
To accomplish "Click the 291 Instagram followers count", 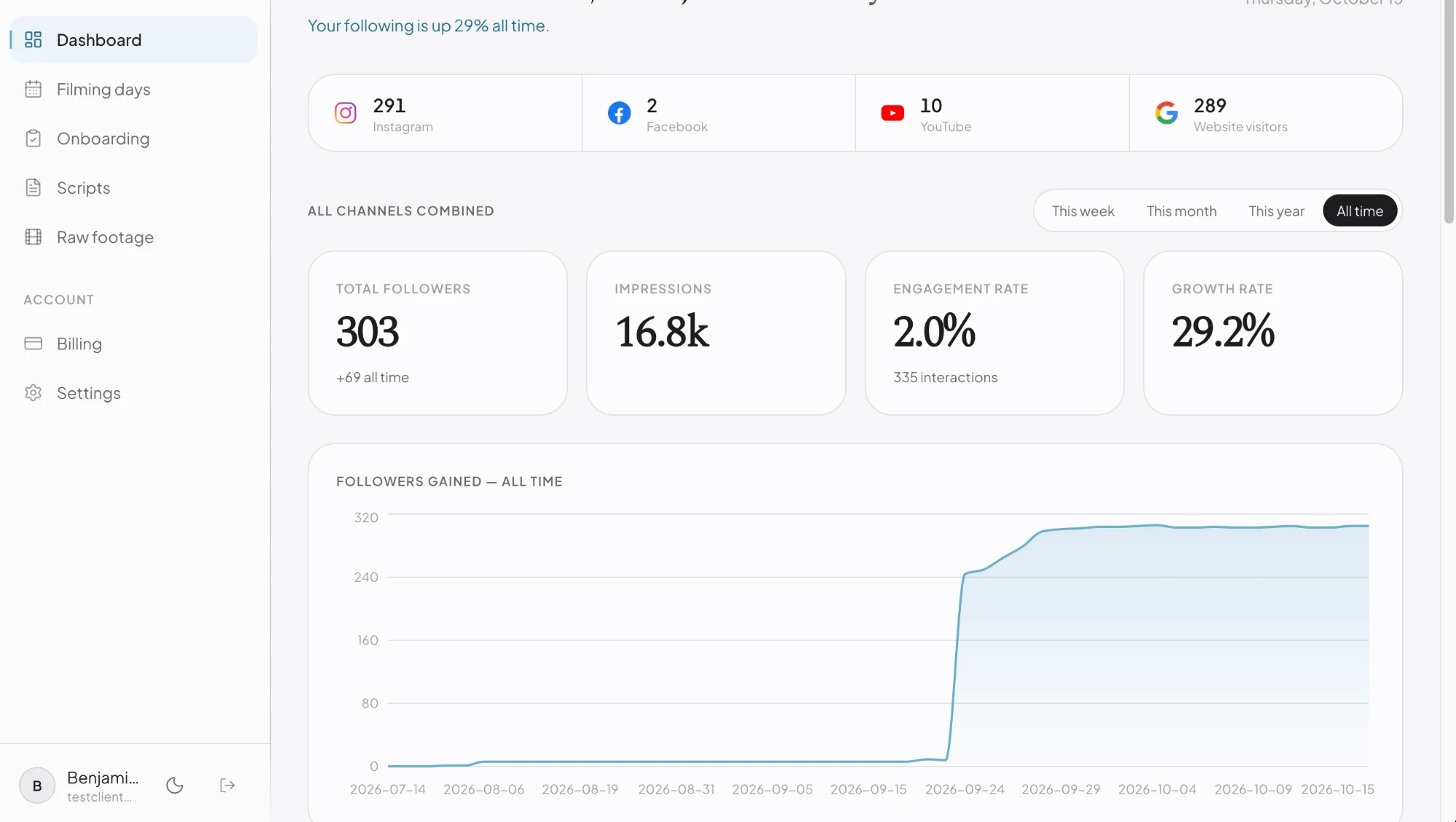I will coord(389,106).
